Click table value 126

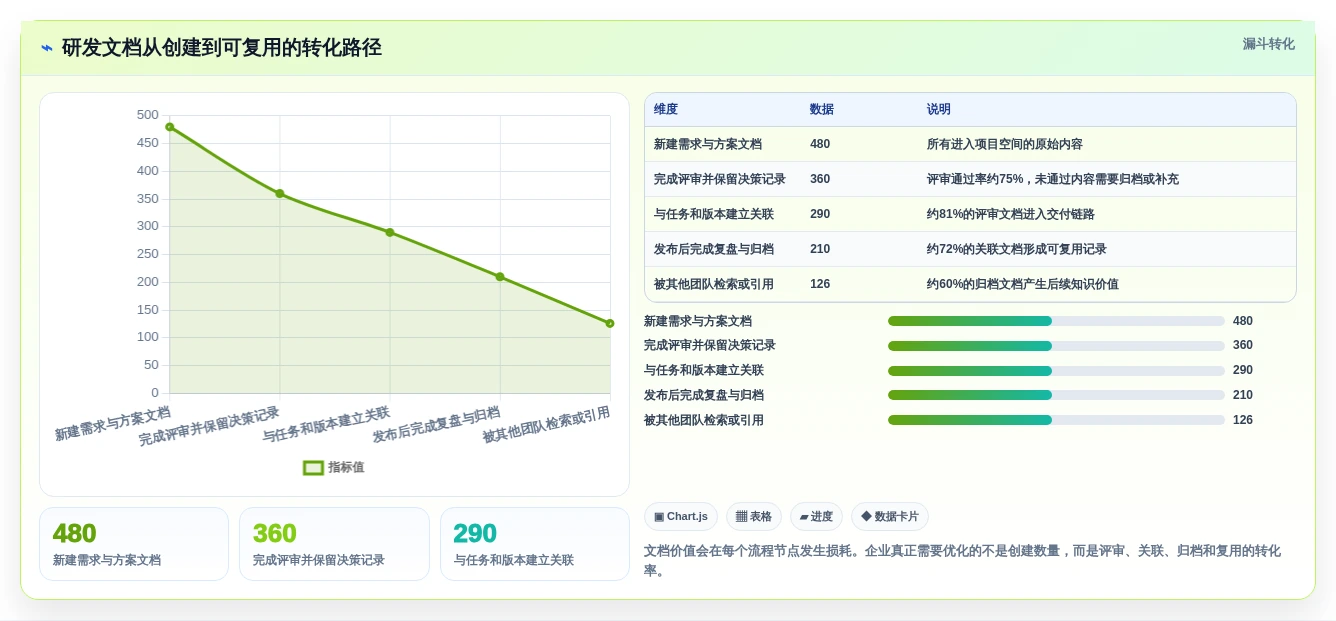(x=820, y=284)
